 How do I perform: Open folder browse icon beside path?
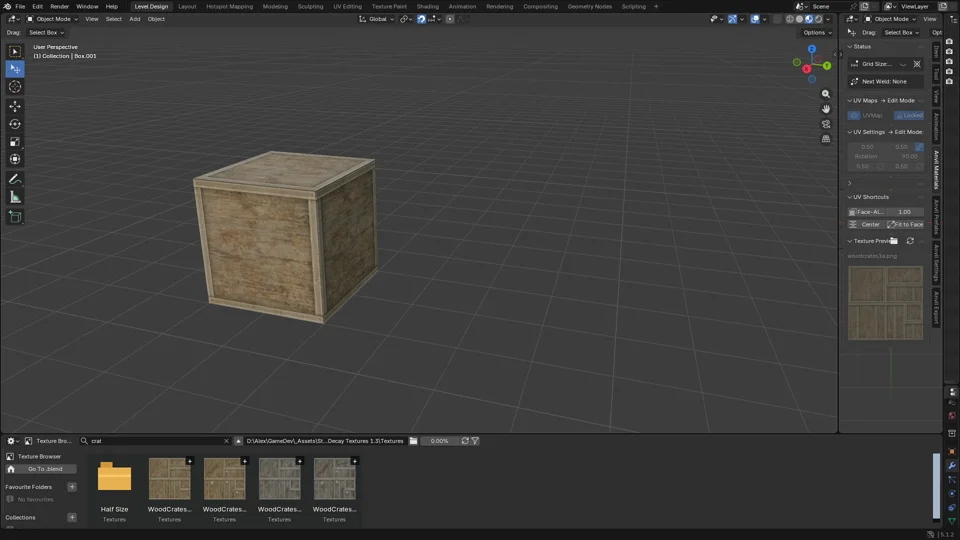[413, 441]
